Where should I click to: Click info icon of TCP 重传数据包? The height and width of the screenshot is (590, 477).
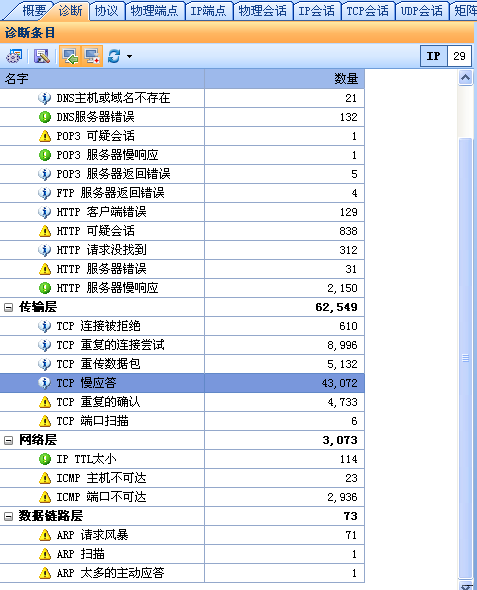coord(45,364)
